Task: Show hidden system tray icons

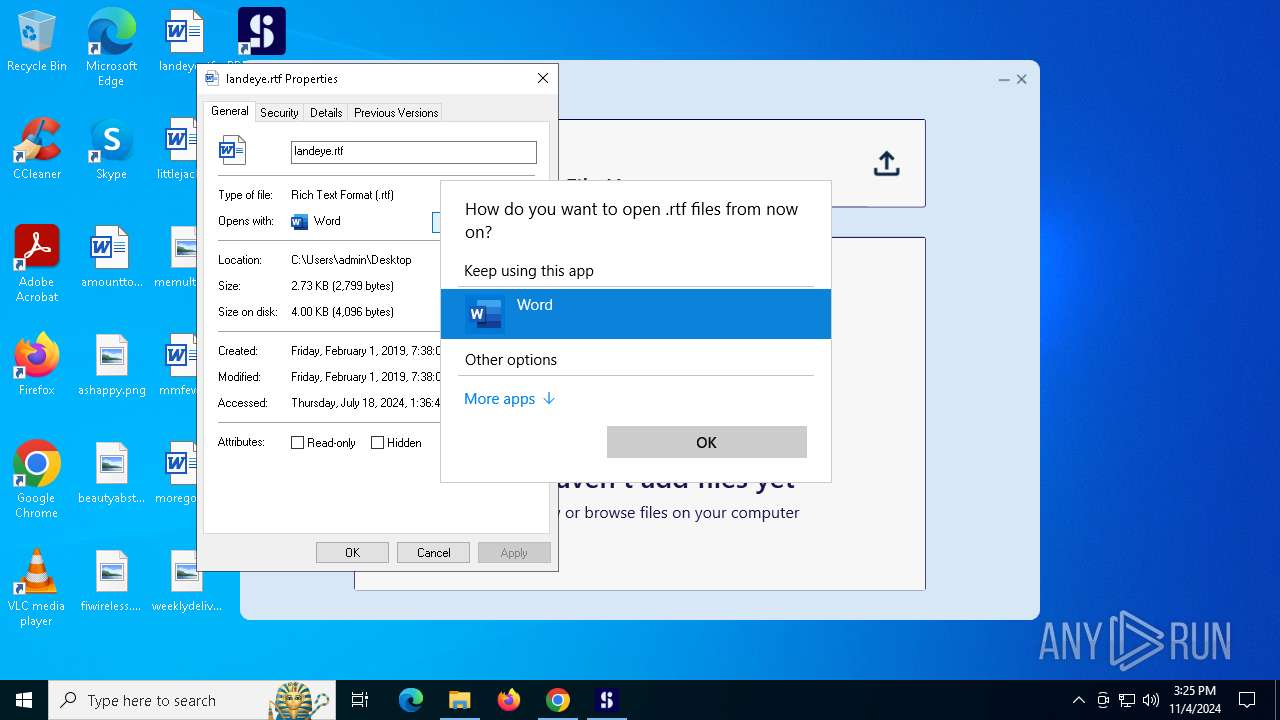Action: 1078,700
